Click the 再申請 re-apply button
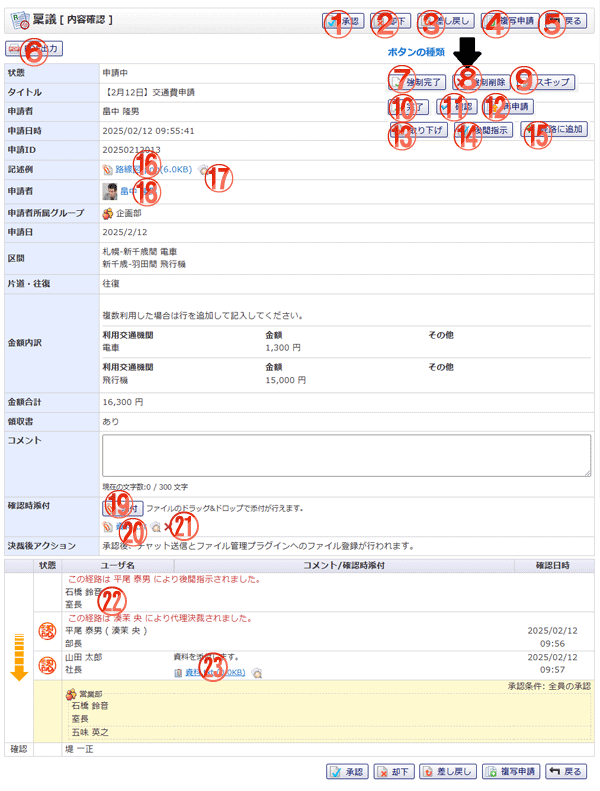 [508, 107]
